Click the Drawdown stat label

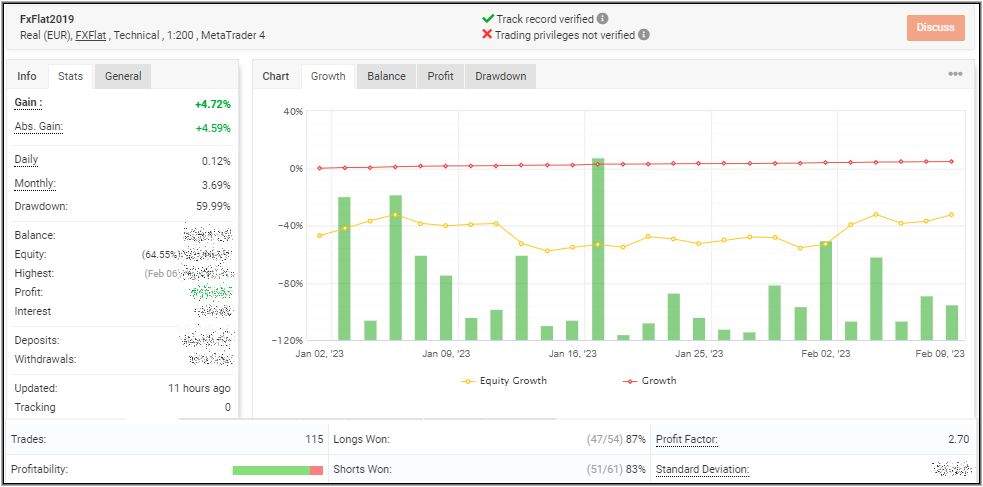point(41,206)
